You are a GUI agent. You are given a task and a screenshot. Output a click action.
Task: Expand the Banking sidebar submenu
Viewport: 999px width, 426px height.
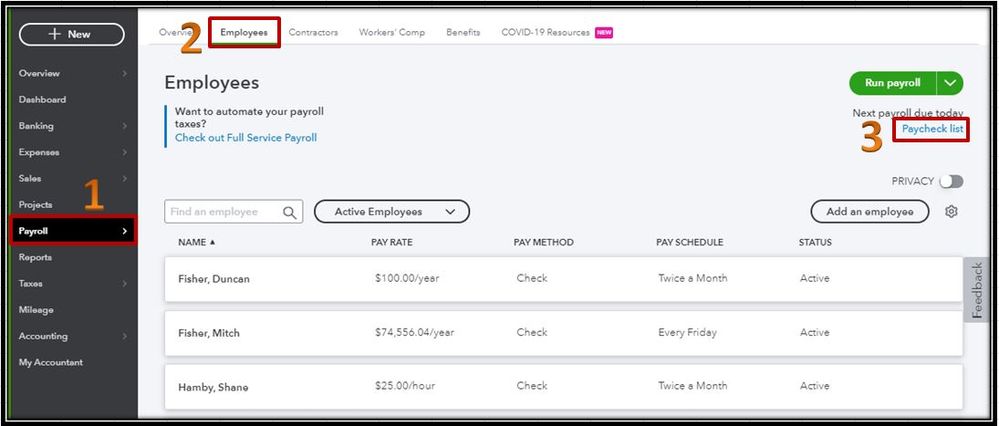125,126
